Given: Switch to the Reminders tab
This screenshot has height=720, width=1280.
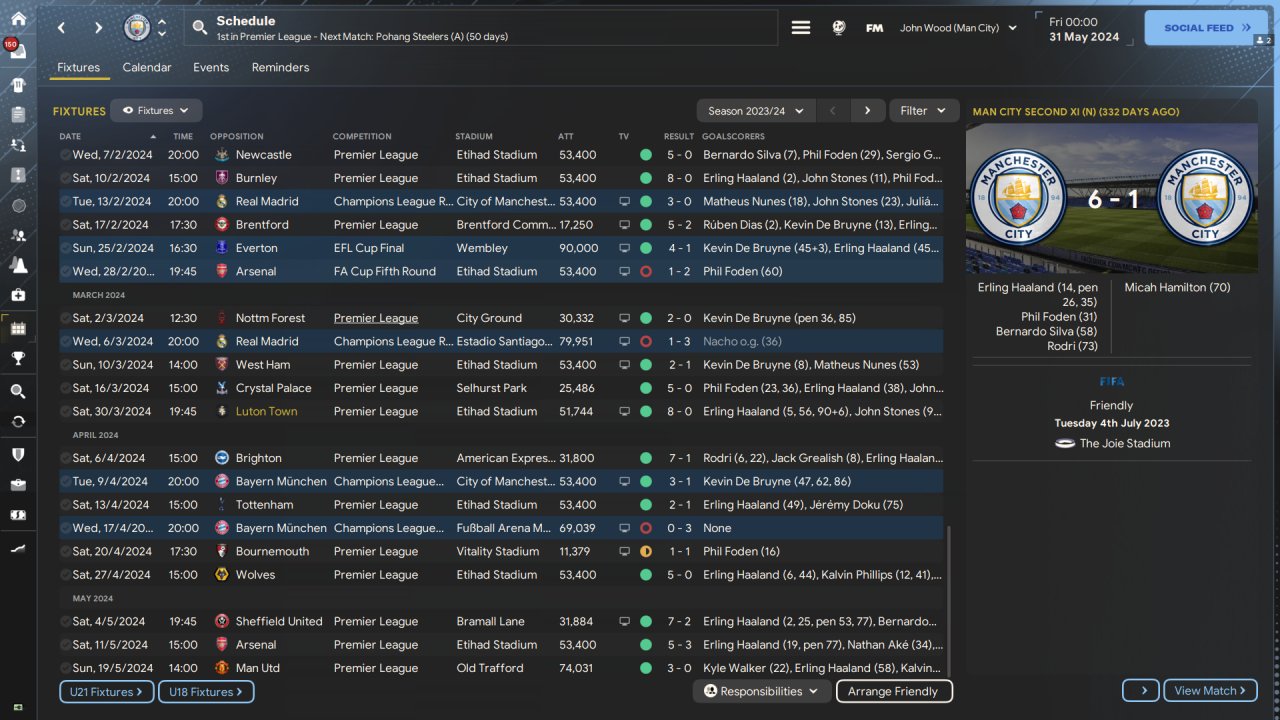Looking at the screenshot, I should [280, 67].
